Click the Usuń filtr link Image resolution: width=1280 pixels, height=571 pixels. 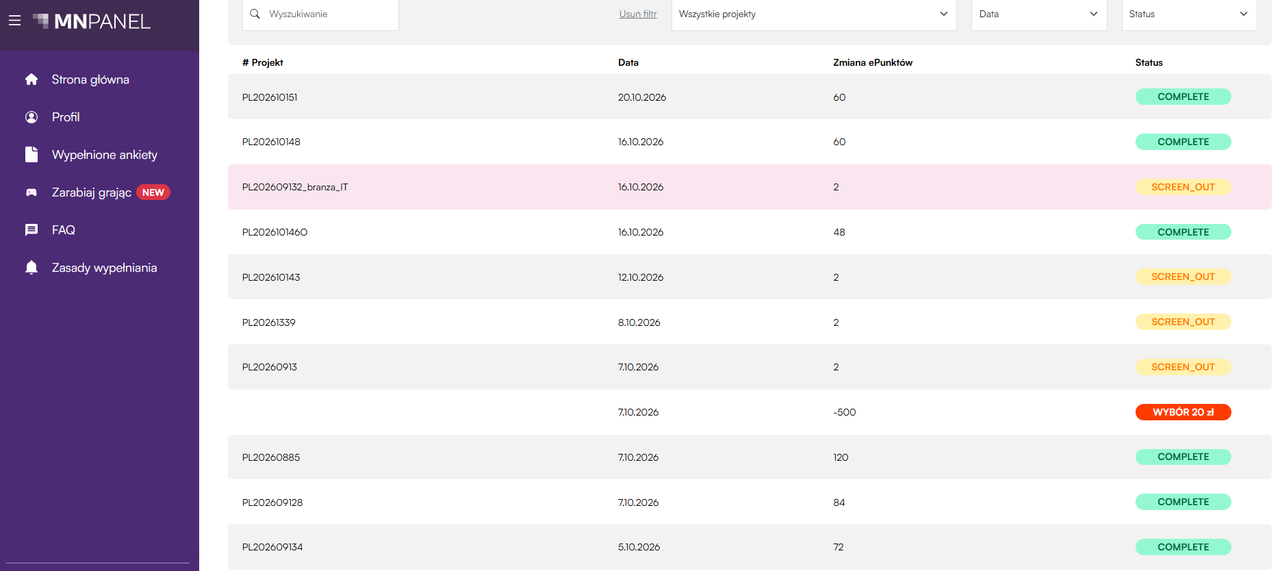click(638, 14)
